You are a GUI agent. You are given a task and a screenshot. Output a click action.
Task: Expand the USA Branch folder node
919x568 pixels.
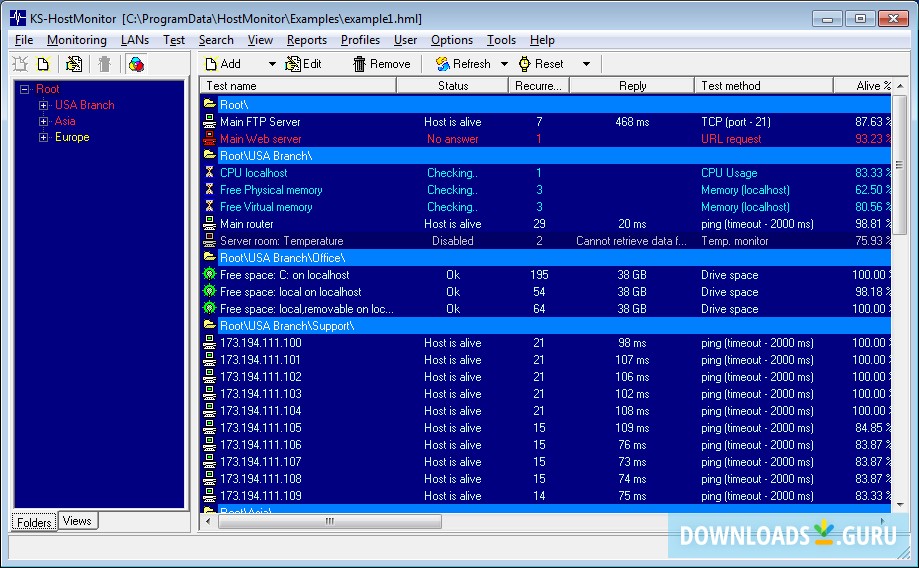coord(43,105)
